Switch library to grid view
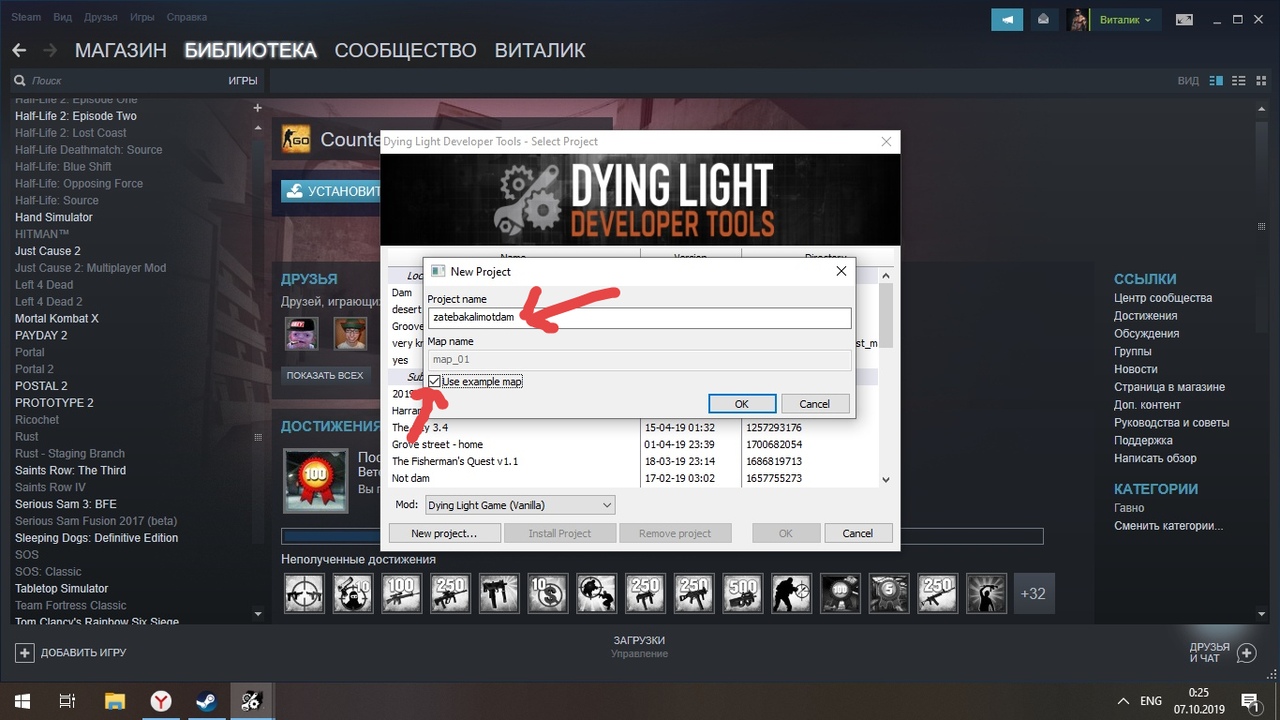The image size is (1280, 720). [x=1261, y=80]
